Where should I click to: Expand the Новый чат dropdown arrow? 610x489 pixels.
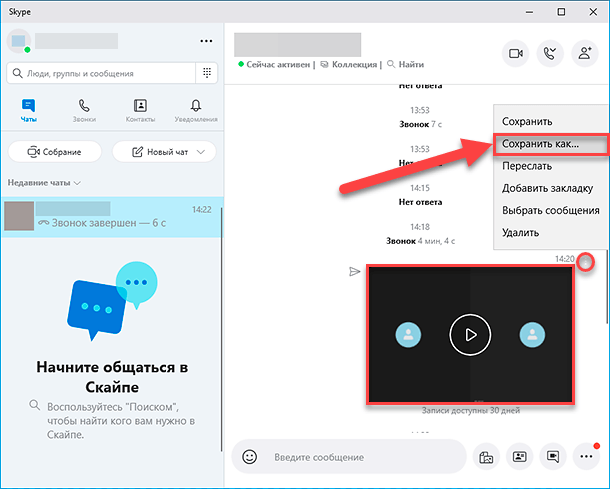tap(201, 152)
